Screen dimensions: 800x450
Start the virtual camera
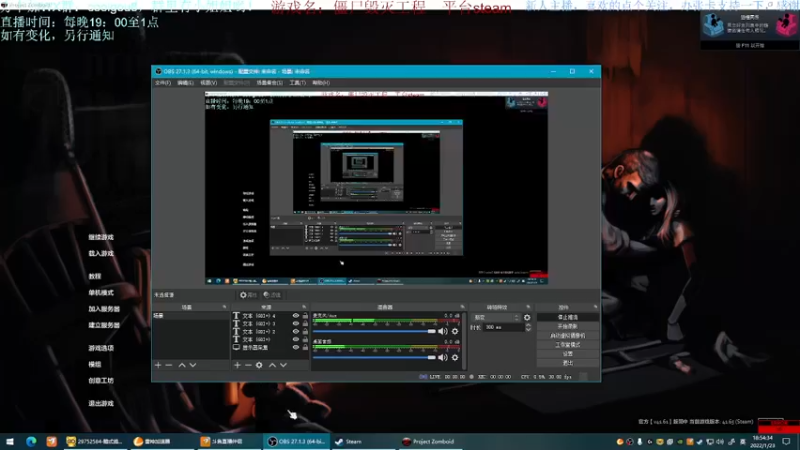[x=567, y=336]
